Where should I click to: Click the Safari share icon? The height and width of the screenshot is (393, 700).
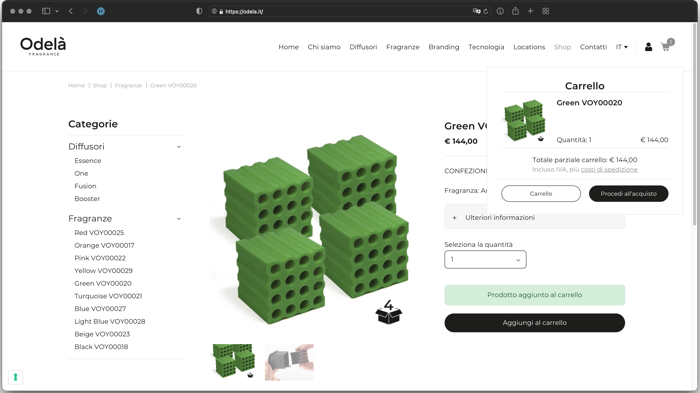pos(515,11)
